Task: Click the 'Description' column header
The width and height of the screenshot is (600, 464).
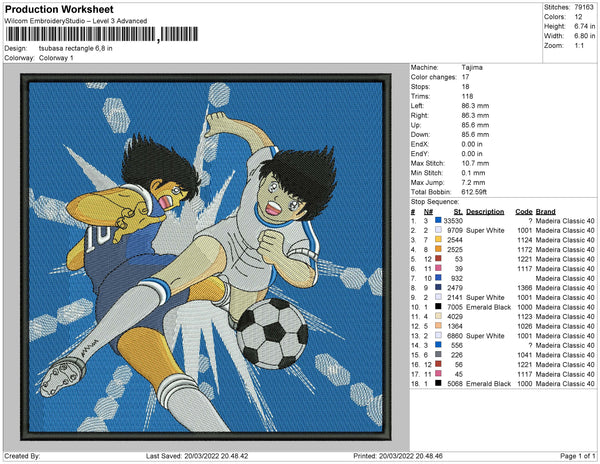Action: (x=485, y=212)
